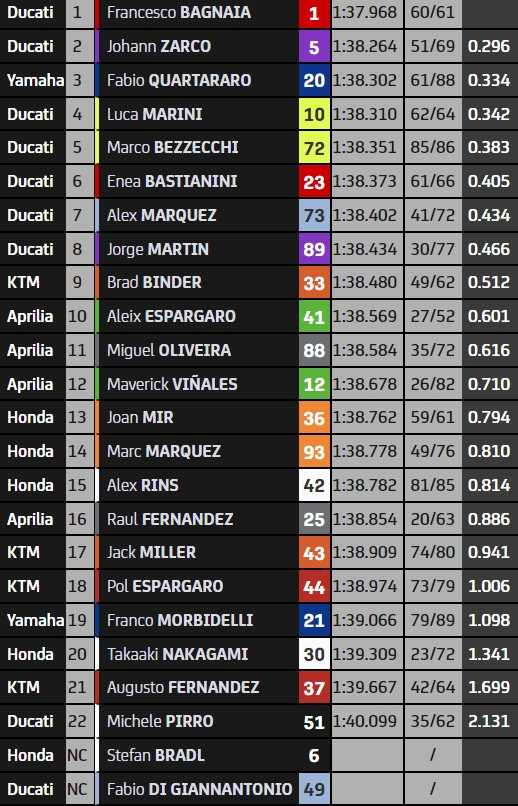Click the yellow number 72 badge
The image size is (518, 806).
(314, 148)
